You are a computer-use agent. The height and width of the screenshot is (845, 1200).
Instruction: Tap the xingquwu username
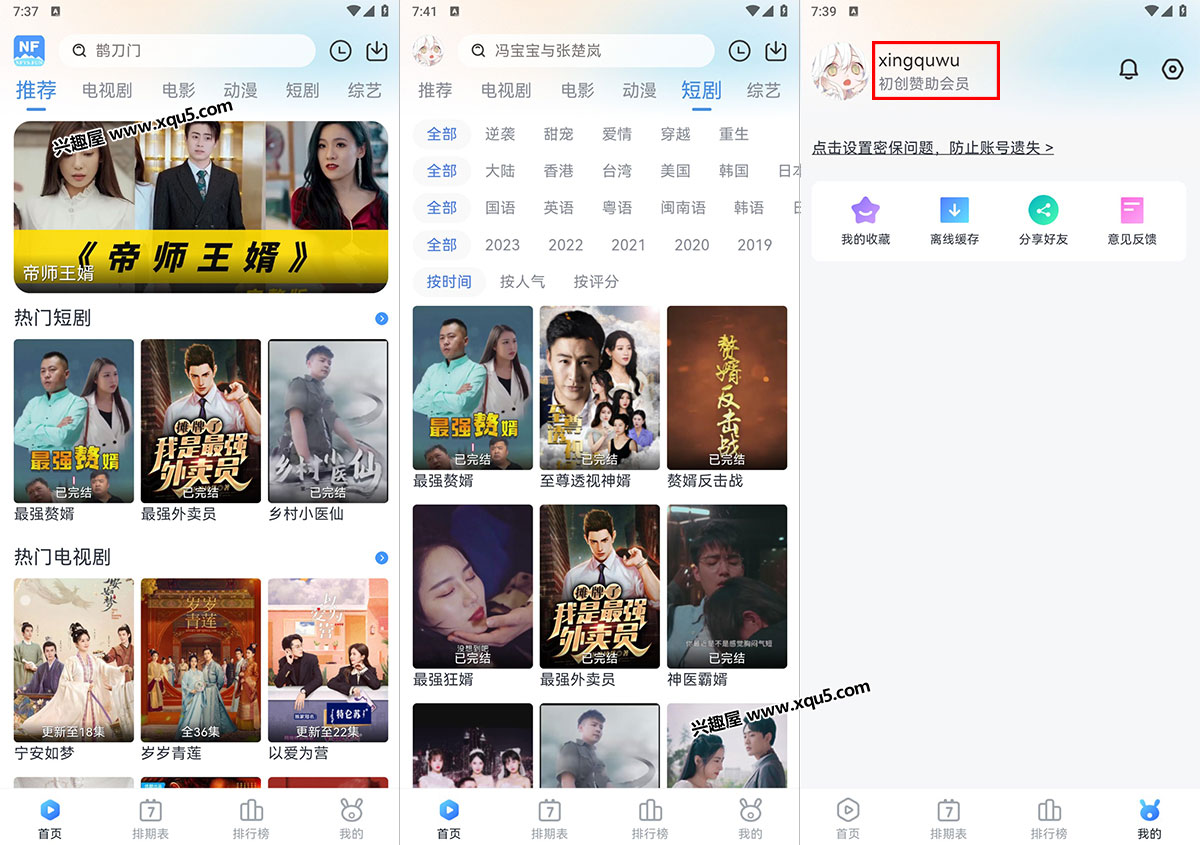click(x=918, y=60)
